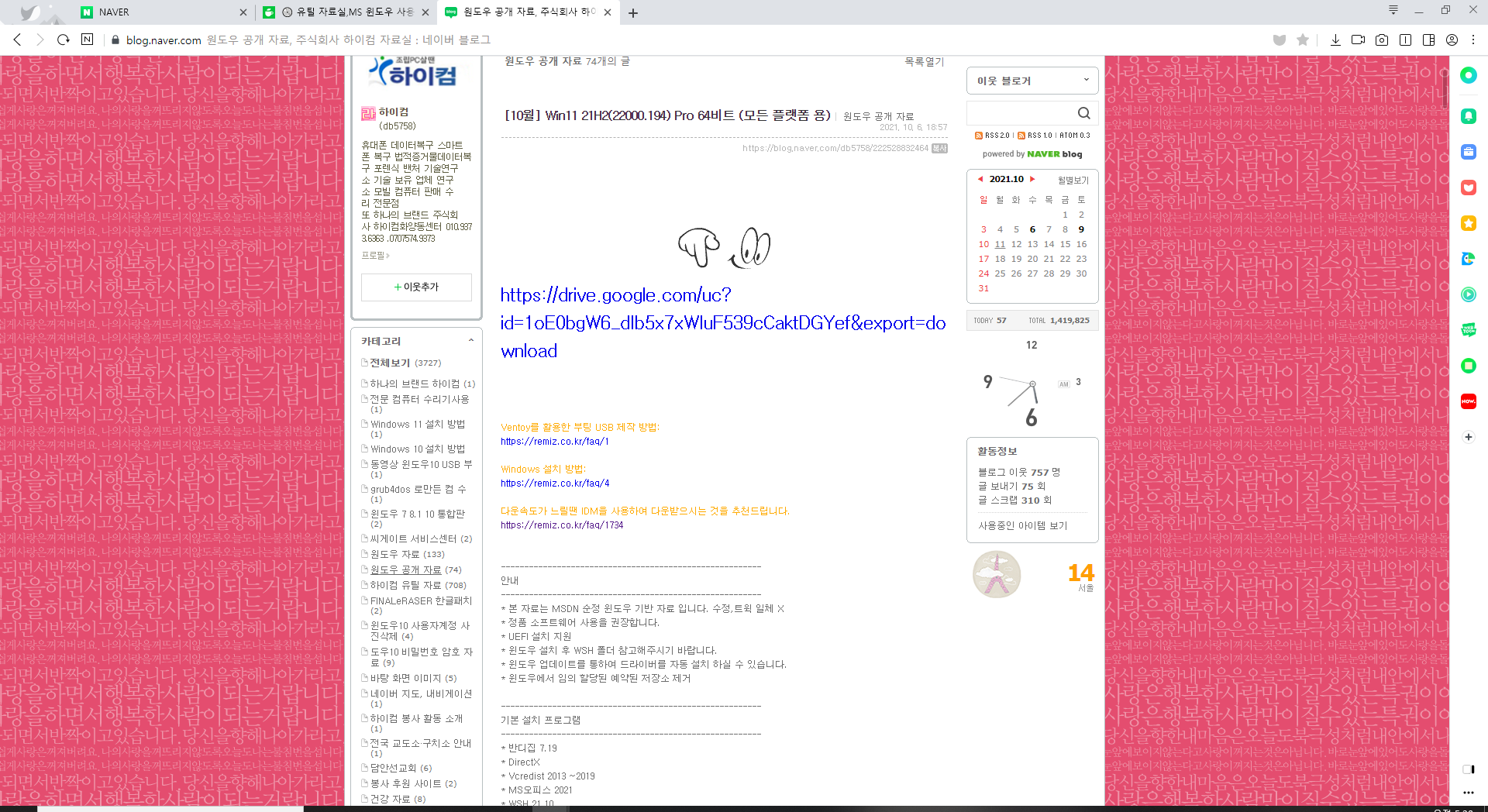Reload the current page
Image resolution: width=1488 pixels, height=812 pixels.
click(x=64, y=40)
